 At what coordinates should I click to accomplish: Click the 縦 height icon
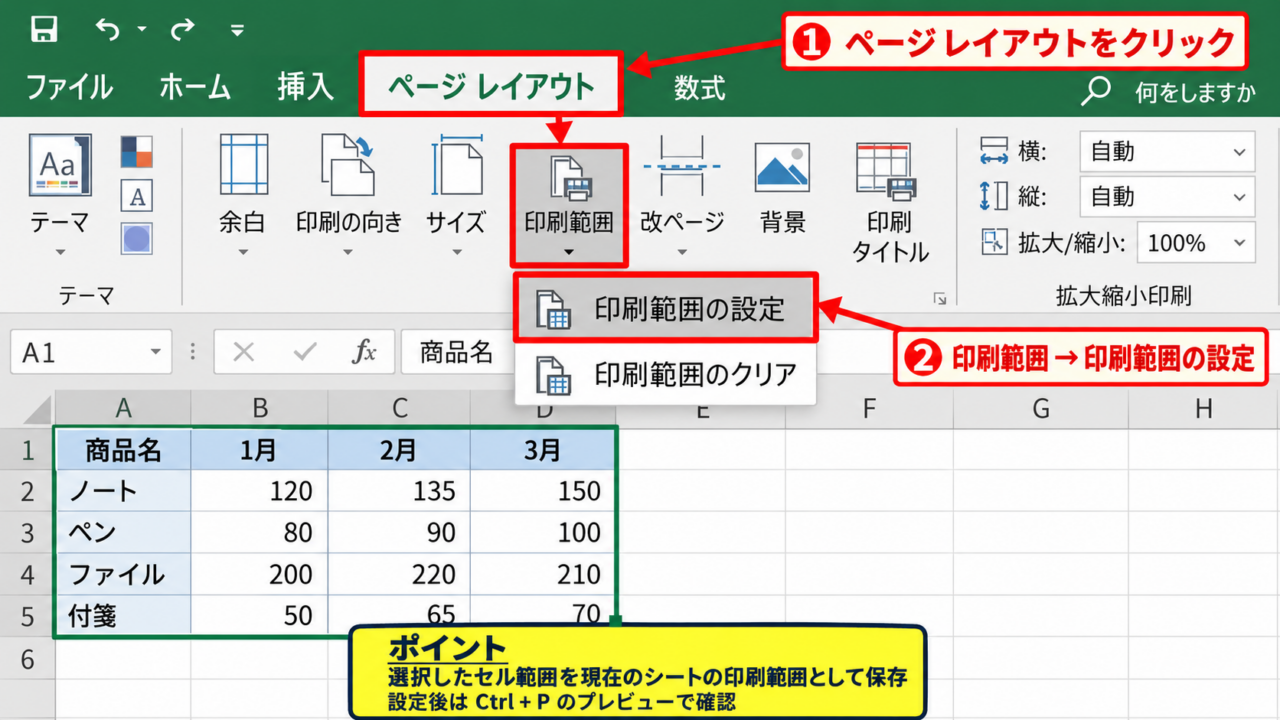coord(993,196)
